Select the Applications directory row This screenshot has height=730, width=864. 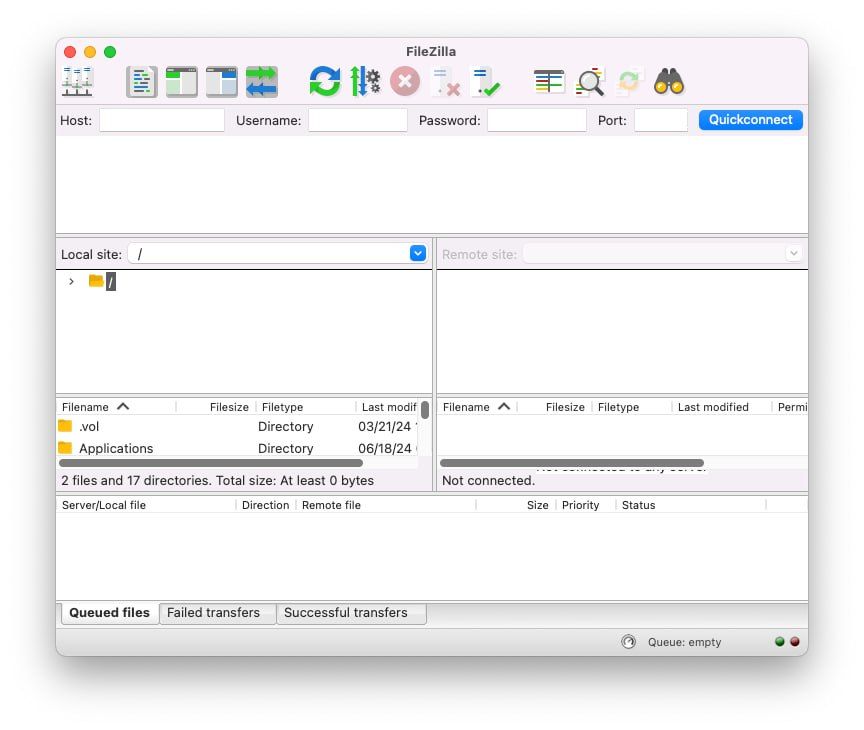(x=237, y=448)
